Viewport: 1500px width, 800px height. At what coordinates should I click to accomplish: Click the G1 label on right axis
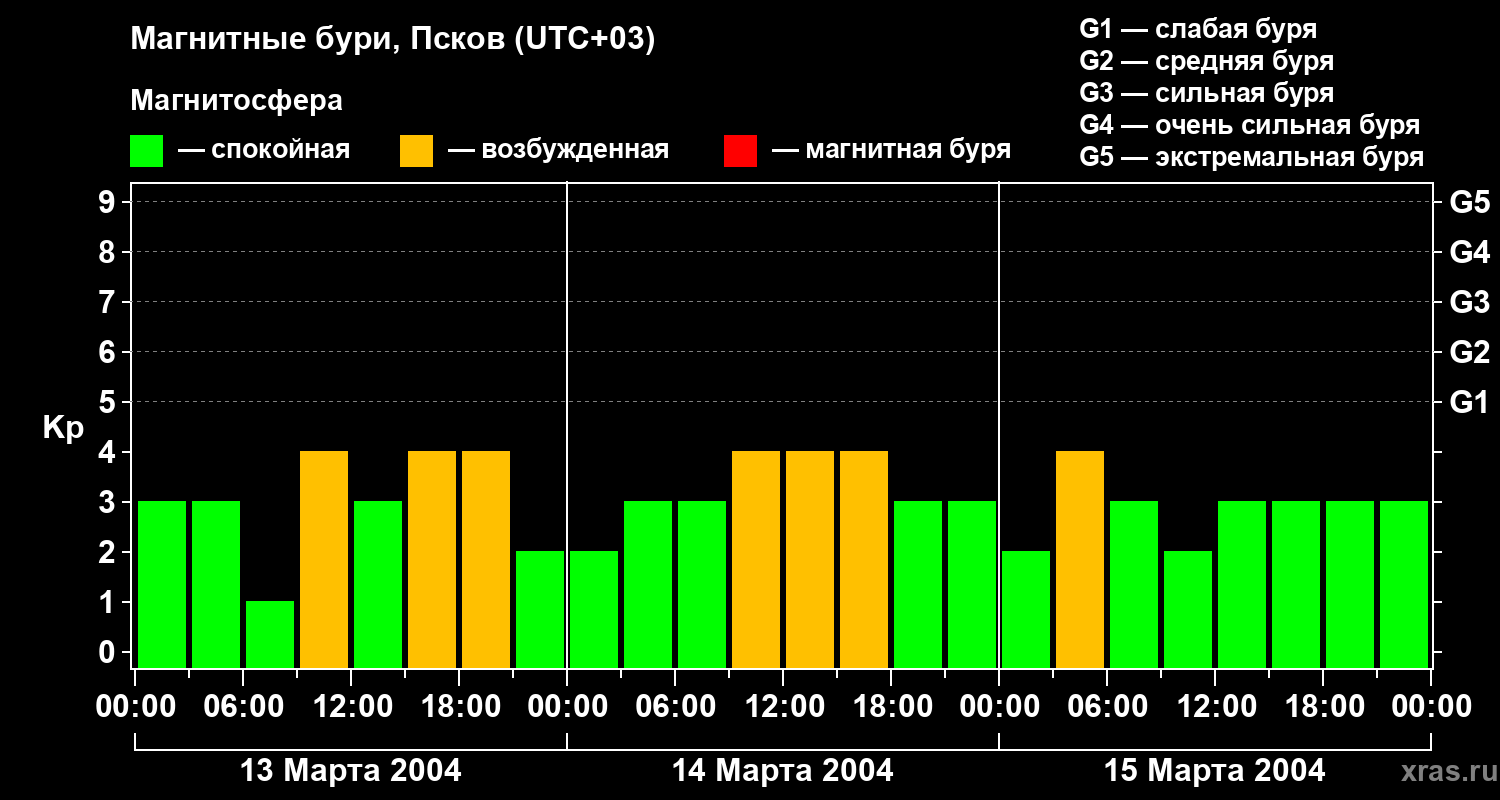click(x=1469, y=402)
